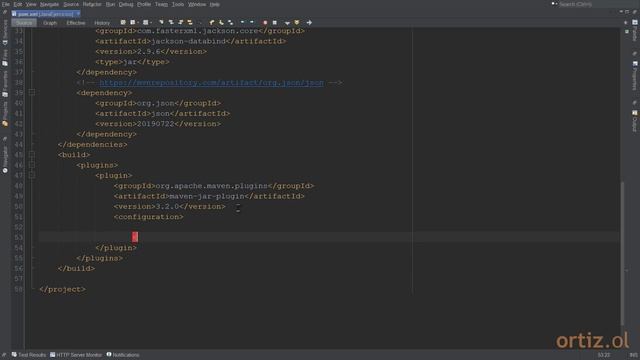Open Test Results in status bar
The image size is (640, 360).
pyautogui.click(x=29, y=355)
